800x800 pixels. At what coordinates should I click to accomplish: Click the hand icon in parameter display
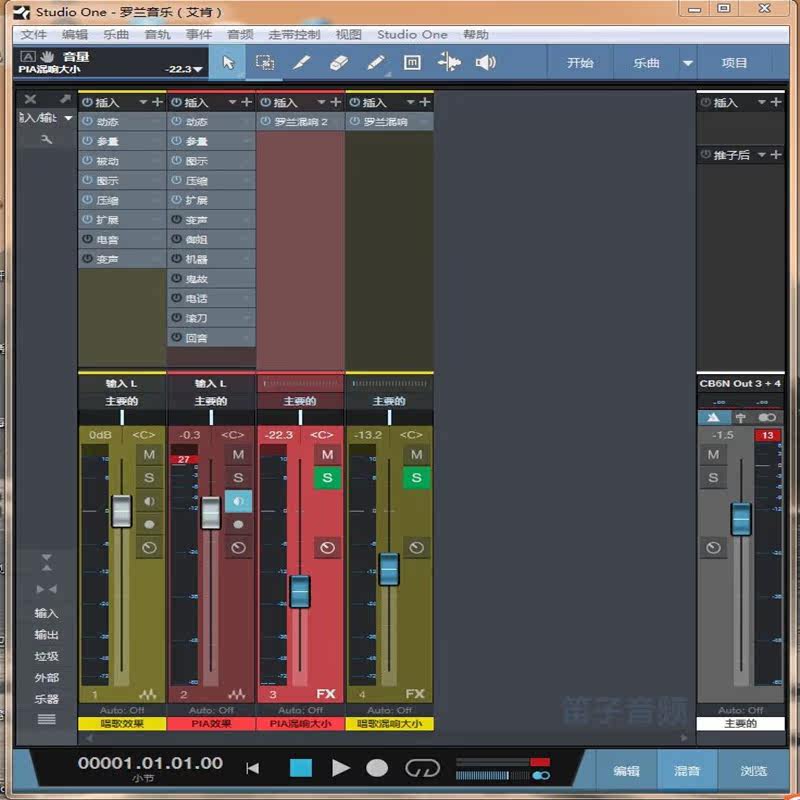tap(47, 56)
